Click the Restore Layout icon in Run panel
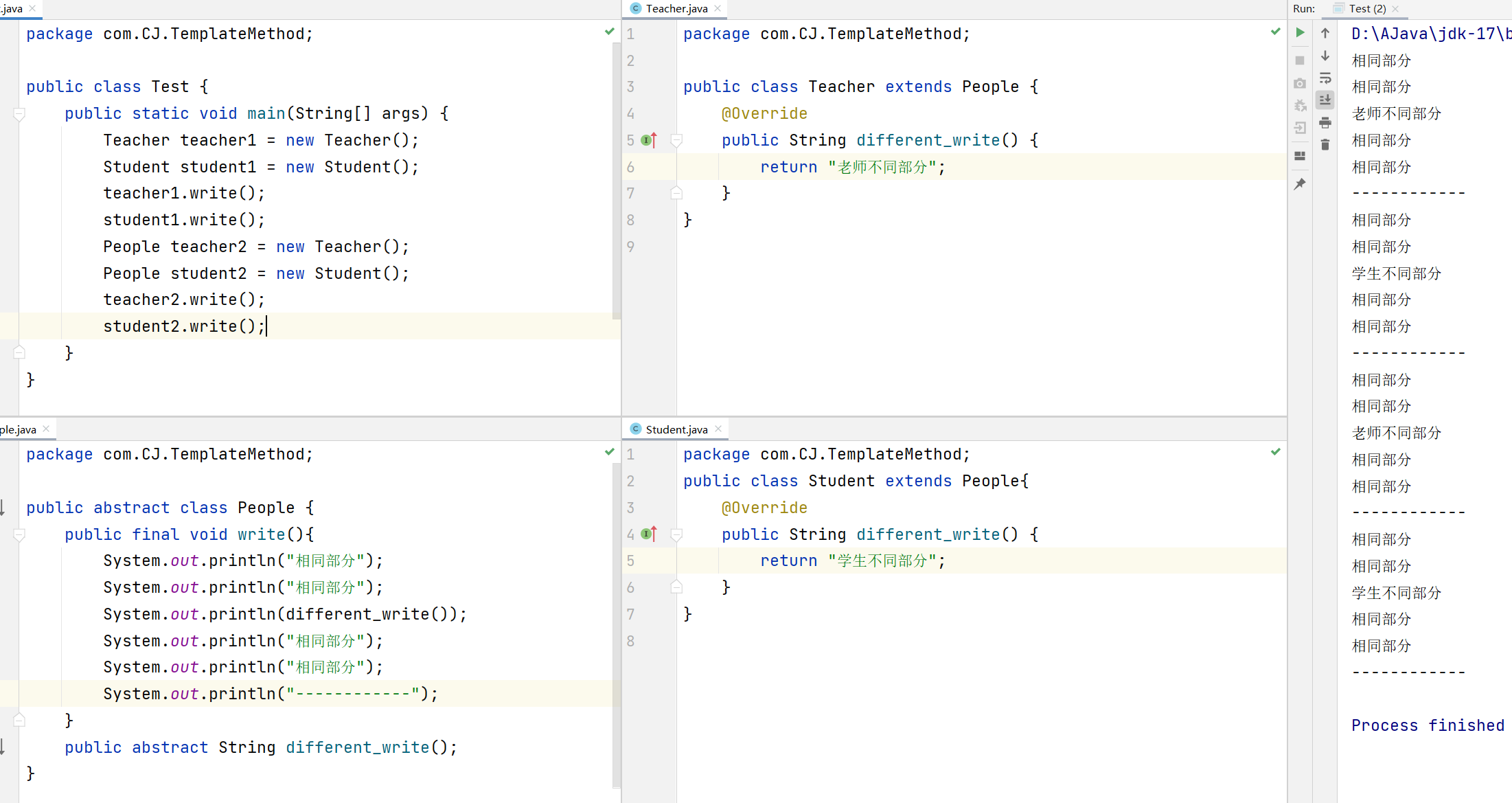The height and width of the screenshot is (803, 1512). 1300,156
